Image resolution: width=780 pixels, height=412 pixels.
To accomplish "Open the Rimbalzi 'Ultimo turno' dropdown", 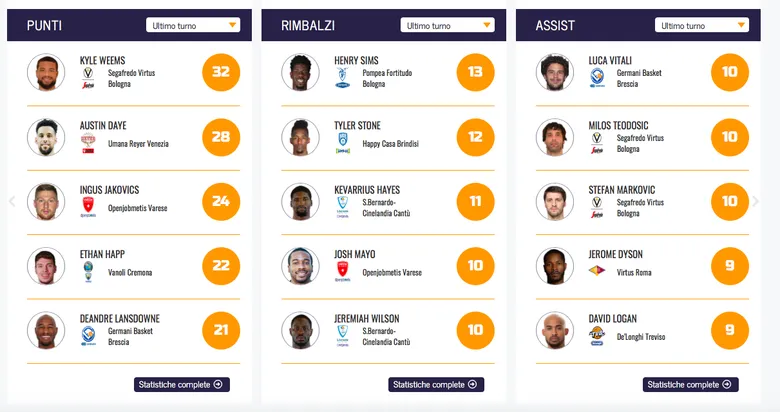I will (x=448, y=25).
